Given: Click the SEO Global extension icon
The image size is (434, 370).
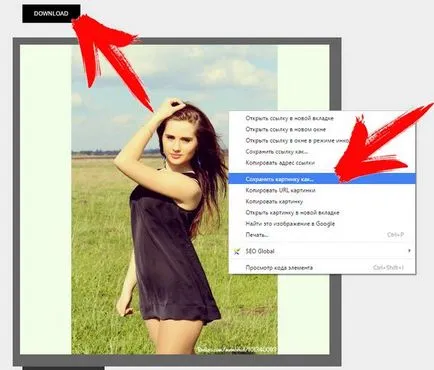Looking at the screenshot, I should pos(237,251).
